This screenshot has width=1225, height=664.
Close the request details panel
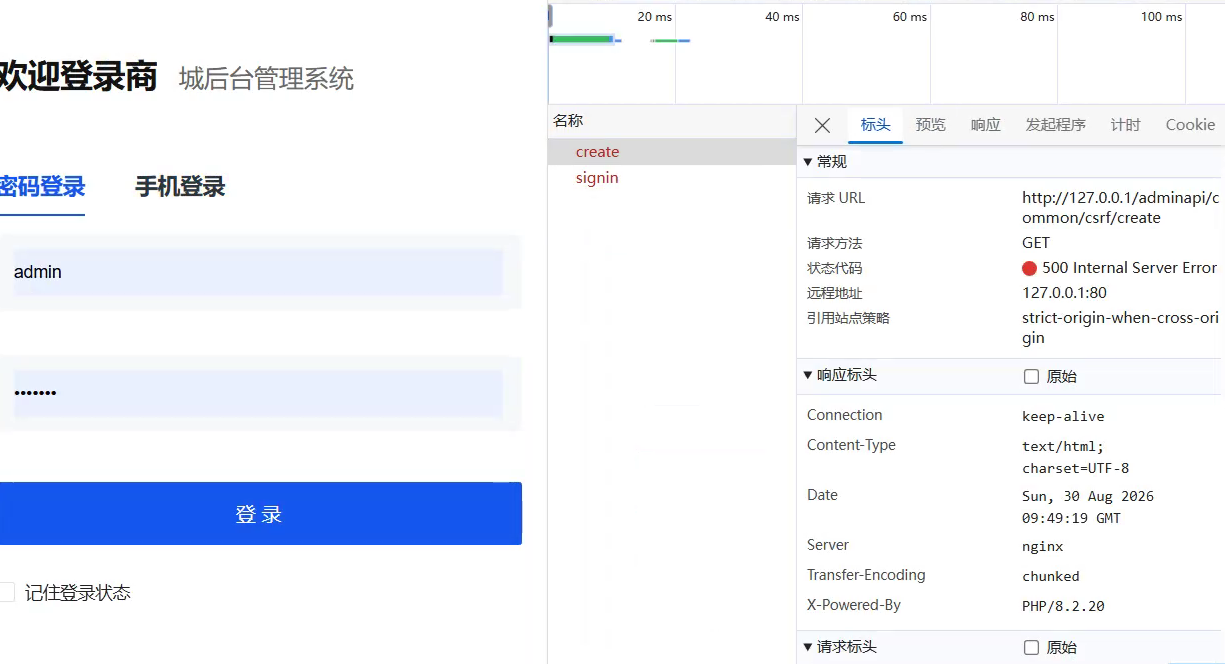(x=822, y=125)
